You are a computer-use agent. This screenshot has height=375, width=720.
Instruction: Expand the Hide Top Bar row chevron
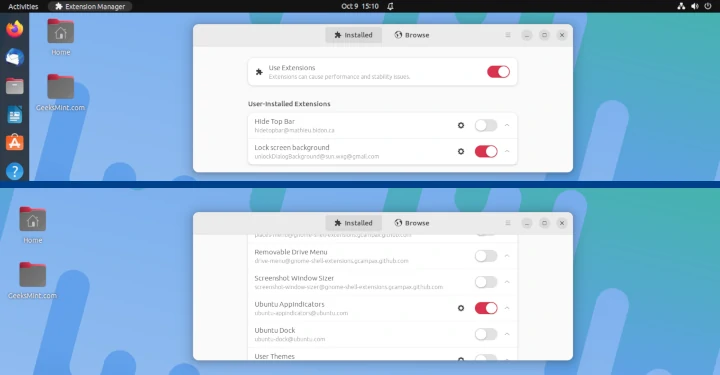pos(507,125)
